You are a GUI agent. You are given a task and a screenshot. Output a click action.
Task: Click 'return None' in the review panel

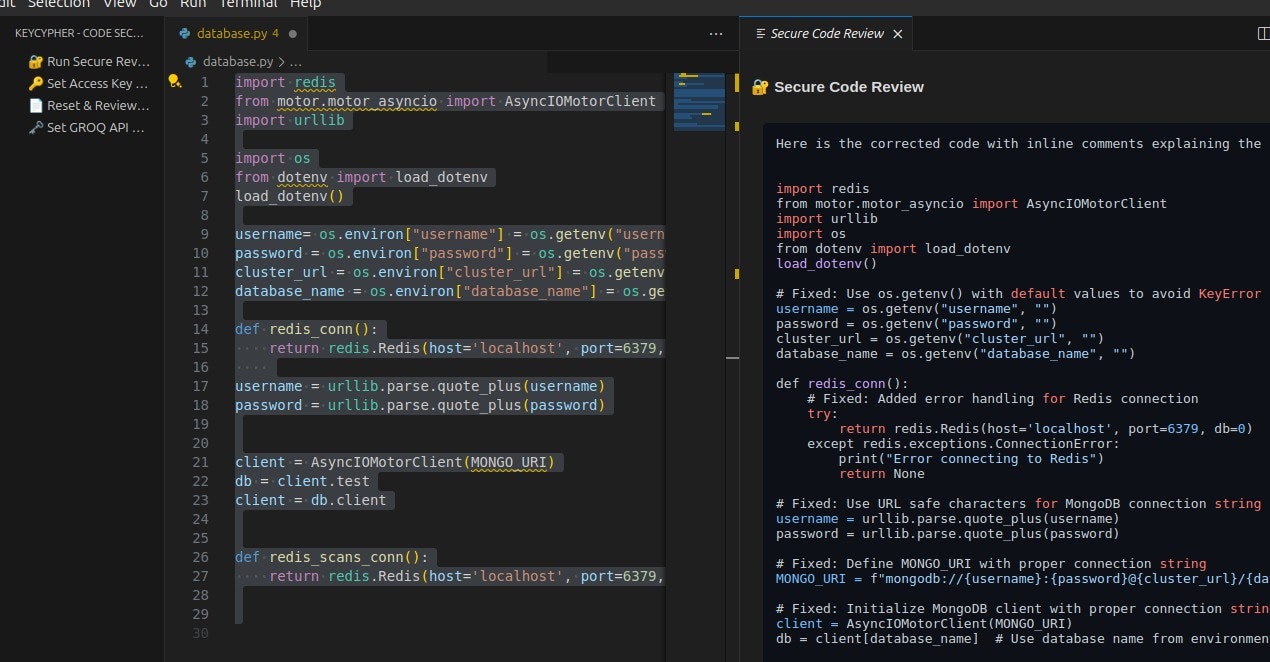click(882, 474)
